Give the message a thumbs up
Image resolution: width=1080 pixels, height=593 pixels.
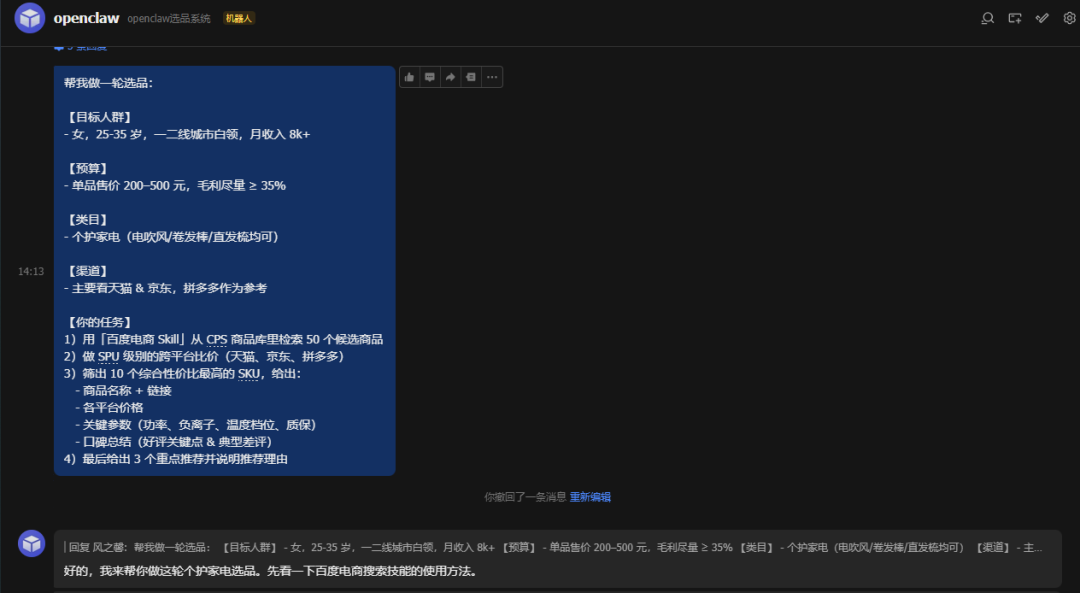coord(409,77)
